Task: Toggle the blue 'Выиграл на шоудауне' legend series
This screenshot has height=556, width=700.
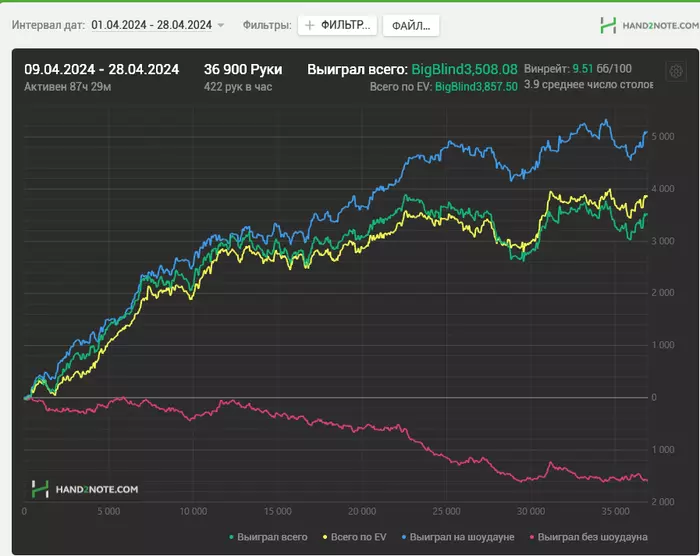Action: [458, 537]
